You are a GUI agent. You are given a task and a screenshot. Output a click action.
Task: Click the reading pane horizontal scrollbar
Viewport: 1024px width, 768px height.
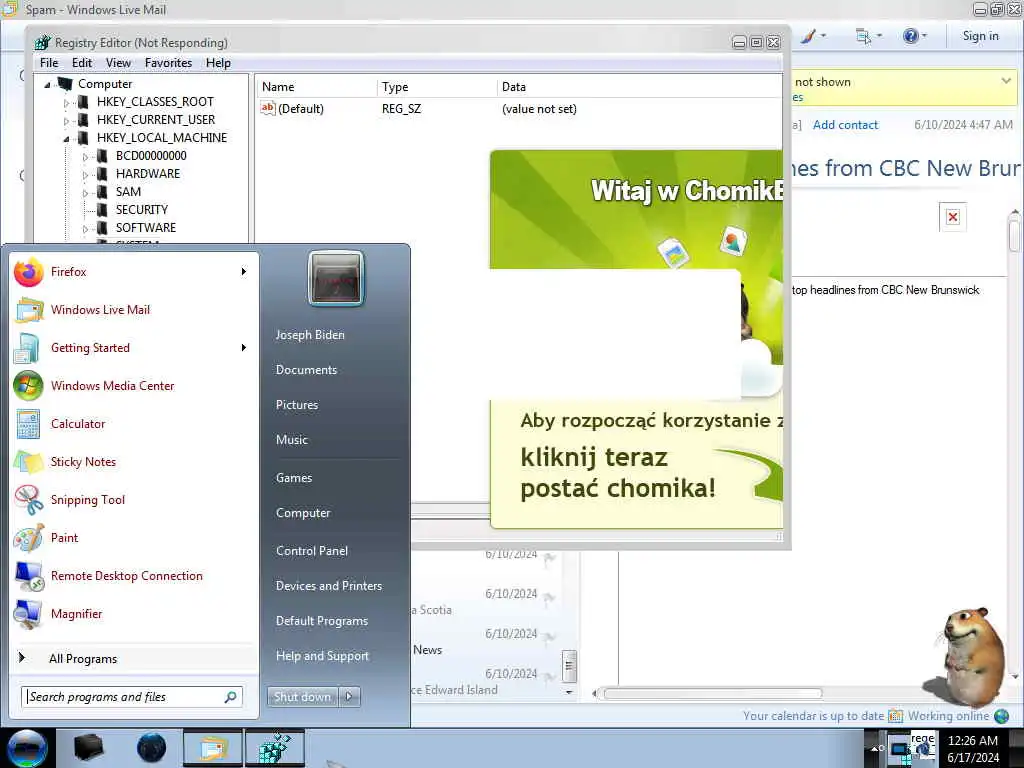tap(712, 694)
